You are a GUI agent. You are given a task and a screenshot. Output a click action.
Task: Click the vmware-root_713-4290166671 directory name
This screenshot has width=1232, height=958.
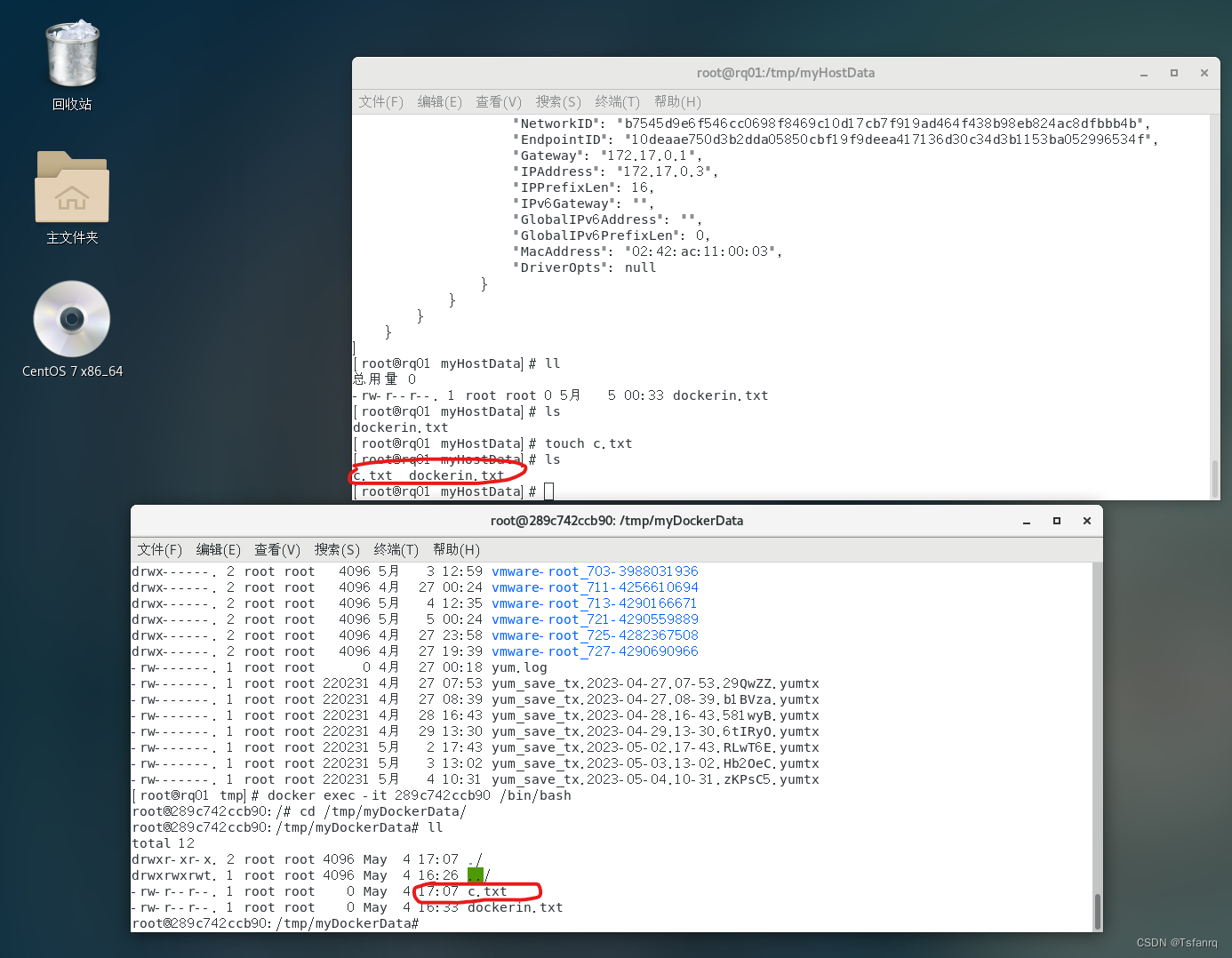595,603
